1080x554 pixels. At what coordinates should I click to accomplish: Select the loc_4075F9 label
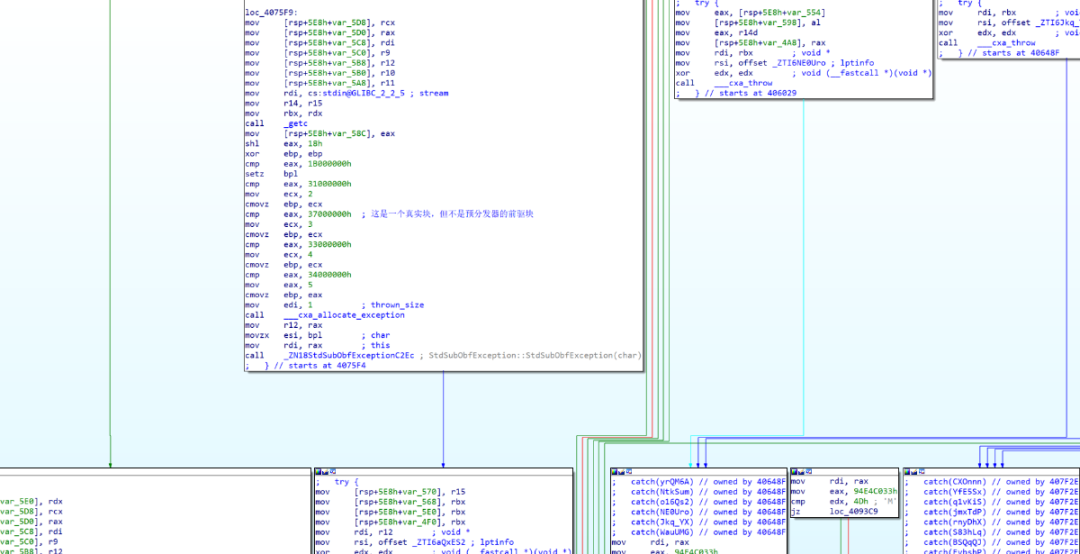pyautogui.click(x=269, y=12)
